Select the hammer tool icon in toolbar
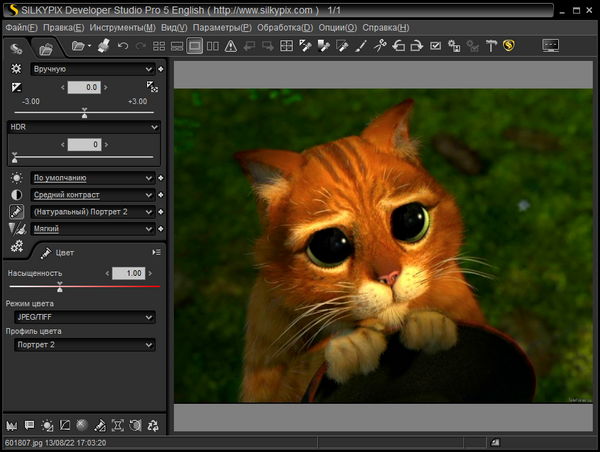 pos(491,46)
